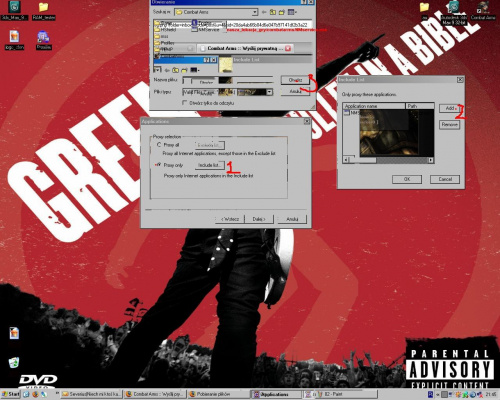Click the Dalej next button
The width and height of the screenshot is (500, 400).
pos(259,219)
